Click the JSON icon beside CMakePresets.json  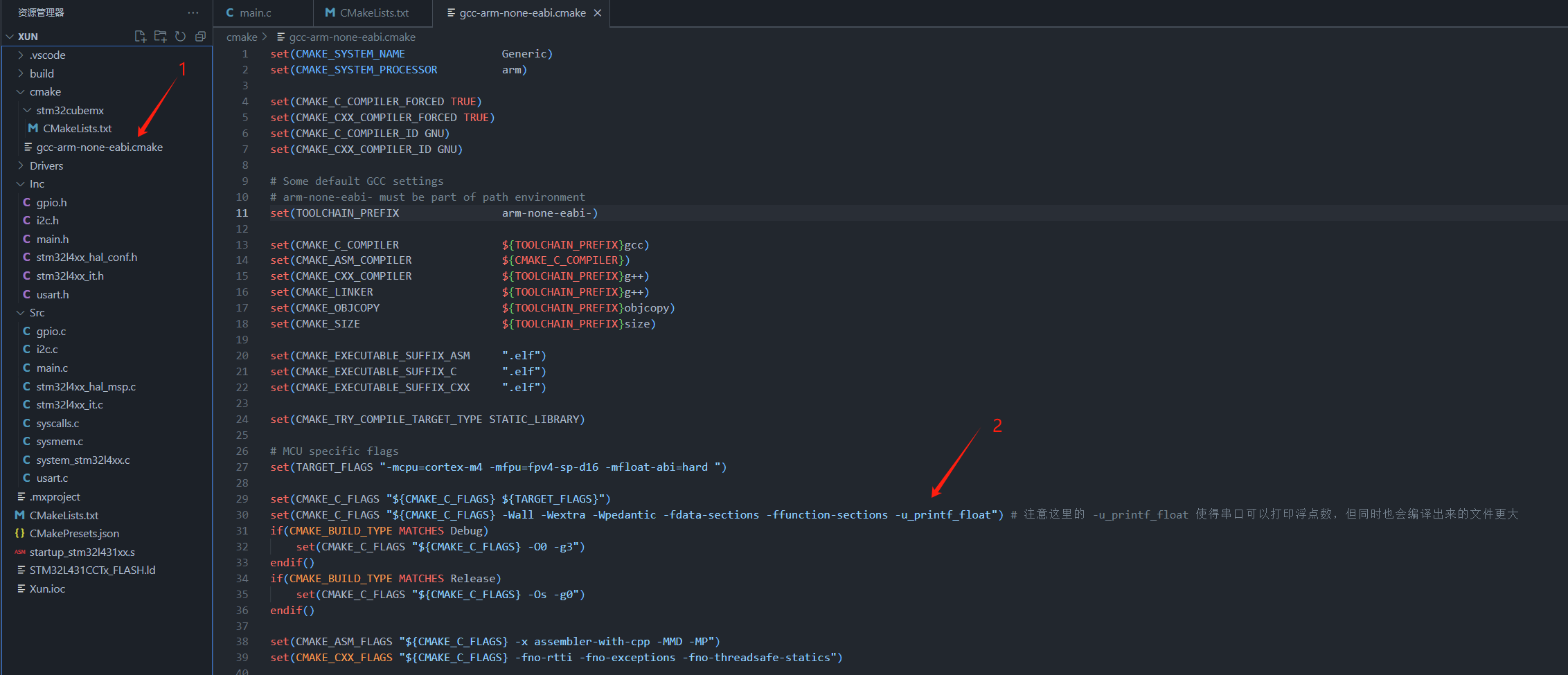point(19,533)
